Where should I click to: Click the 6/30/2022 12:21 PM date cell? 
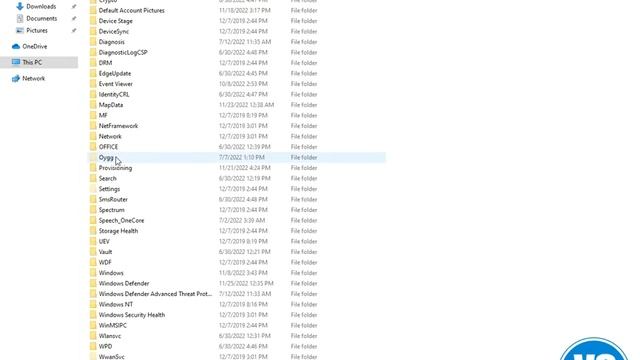tap(244, 252)
